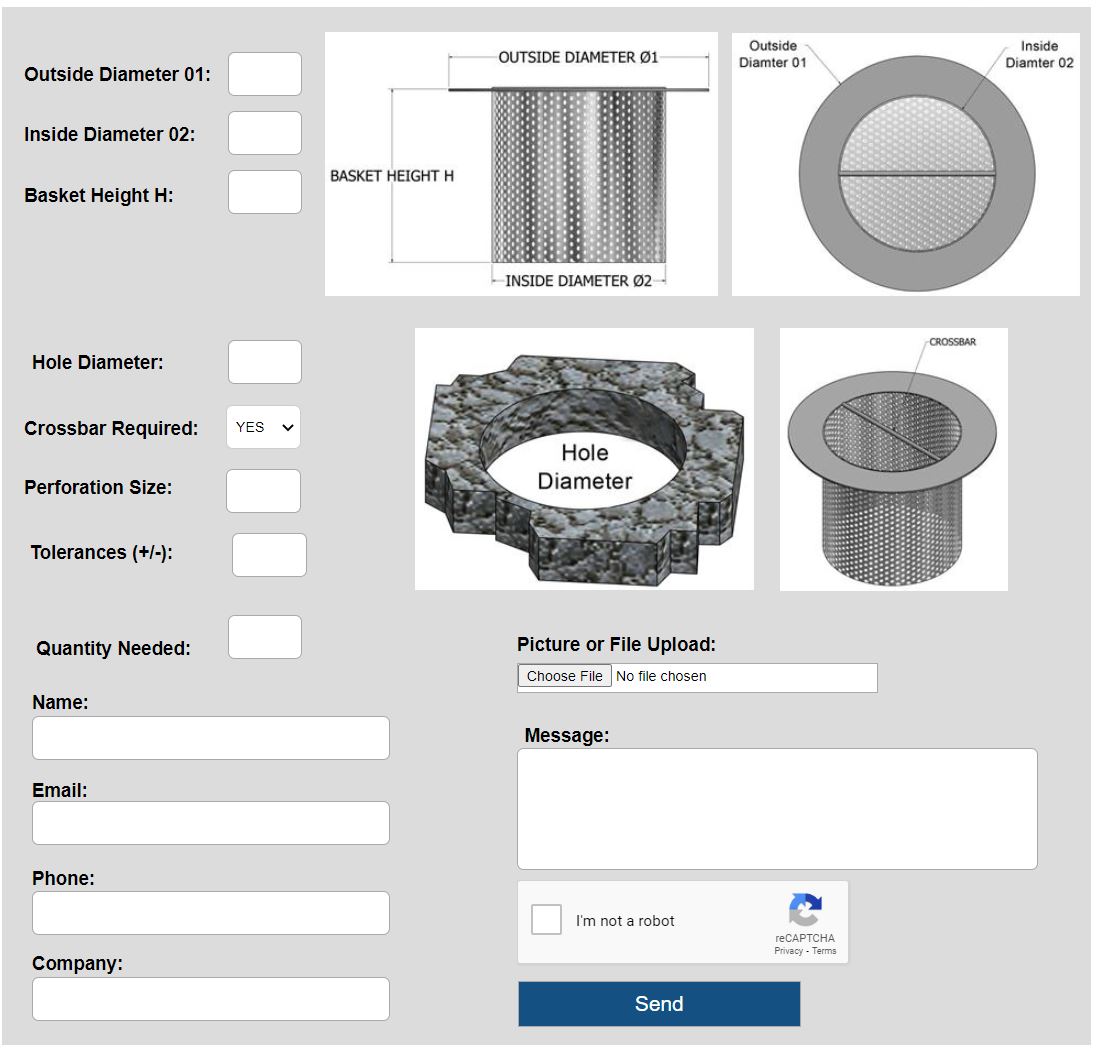This screenshot has height=1050, width=1102.
Task: Focus the Inside Diameter 02 input field
Action: point(265,133)
